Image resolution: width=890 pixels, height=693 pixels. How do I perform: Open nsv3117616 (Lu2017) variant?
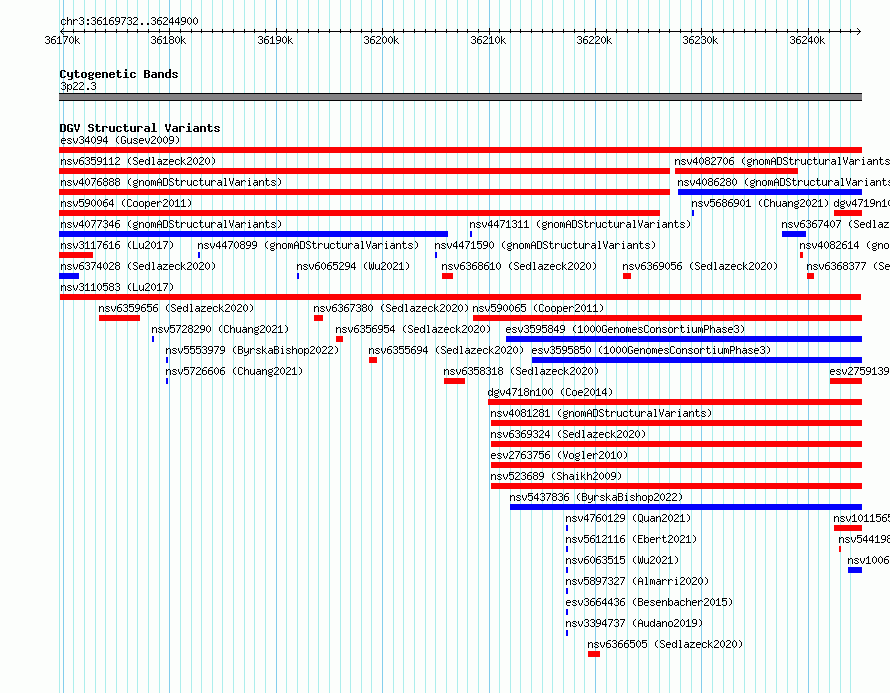[117, 245]
